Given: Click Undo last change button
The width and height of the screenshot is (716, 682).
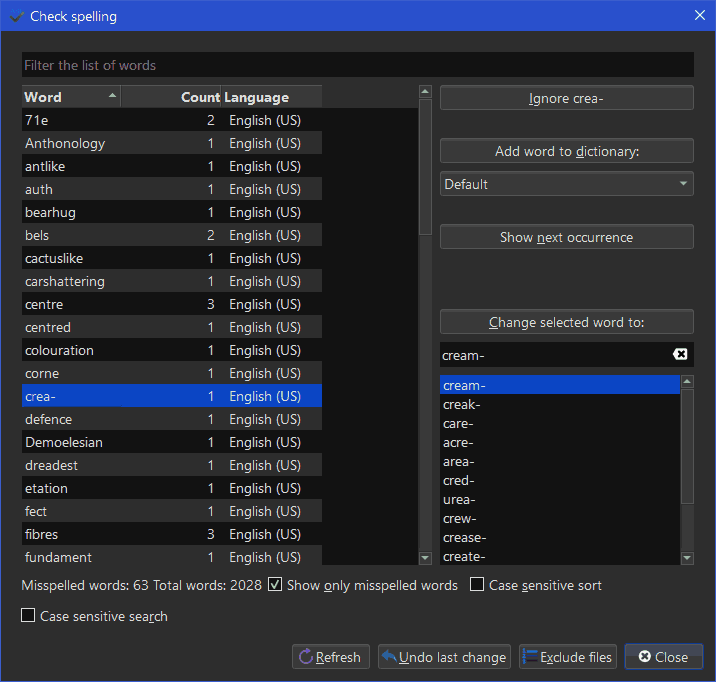Looking at the screenshot, I should tap(444, 657).
